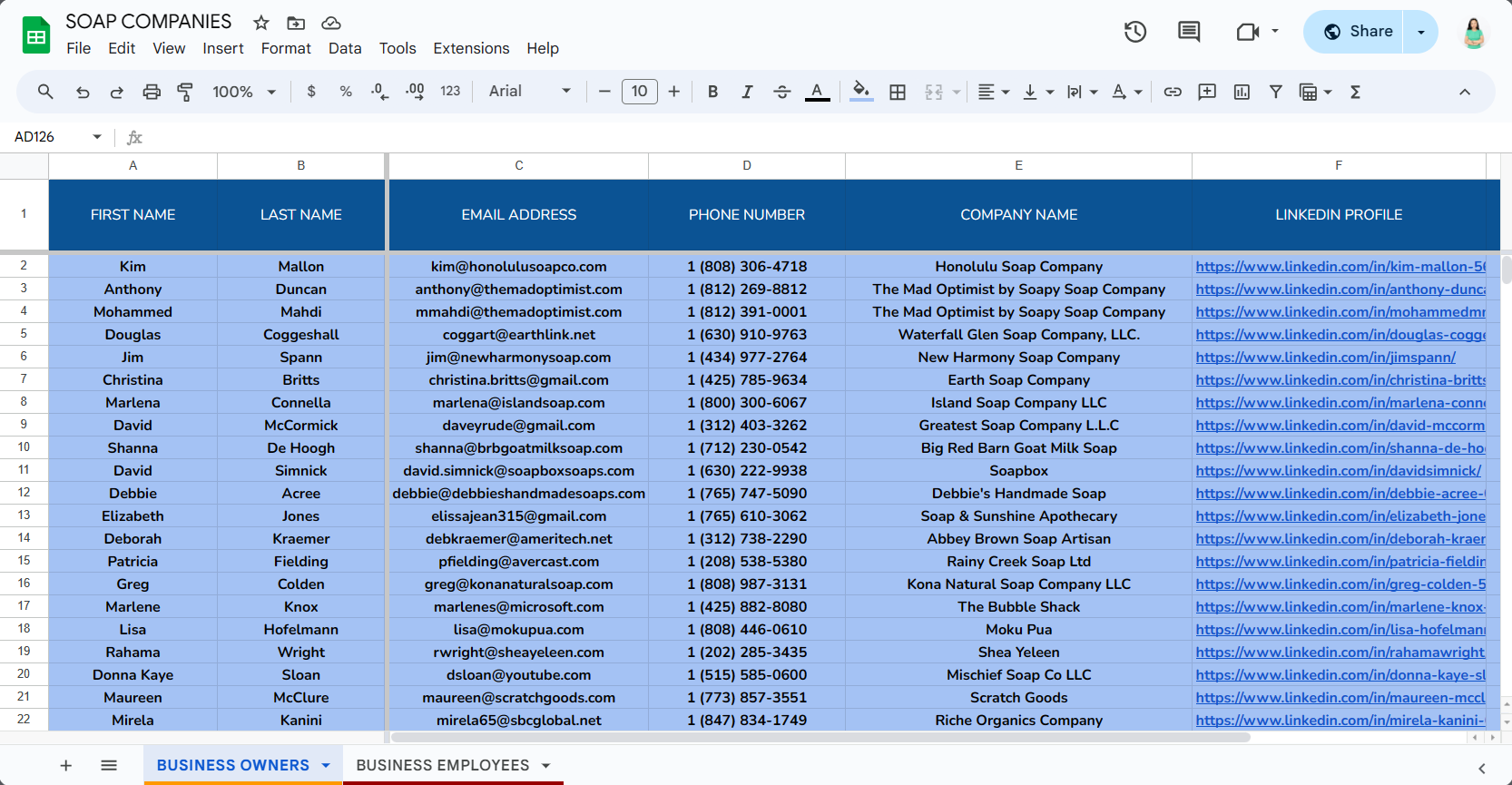
Task: Search the menus with magnifier icon
Action: click(45, 92)
